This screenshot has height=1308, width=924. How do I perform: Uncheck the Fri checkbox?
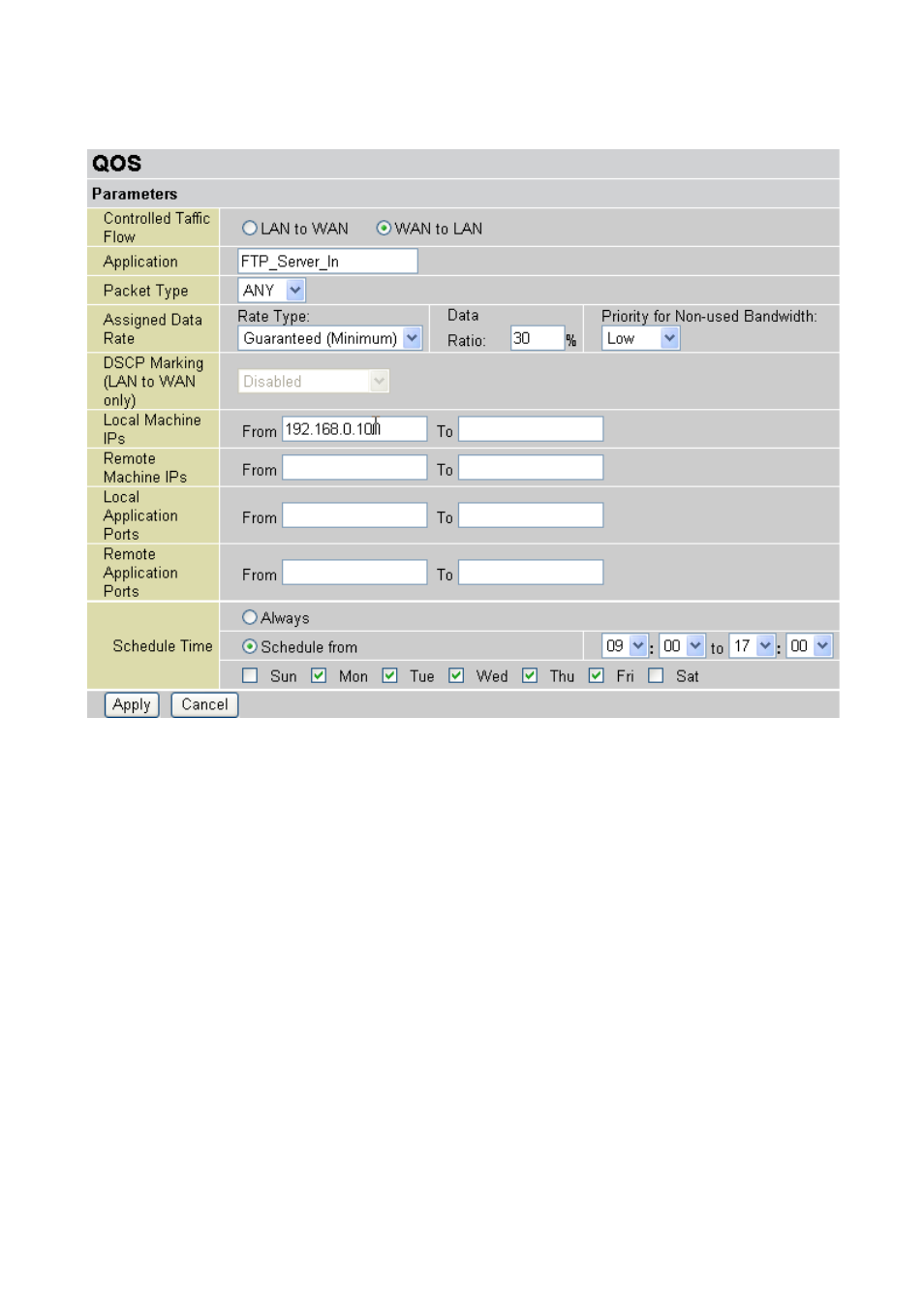click(x=597, y=675)
